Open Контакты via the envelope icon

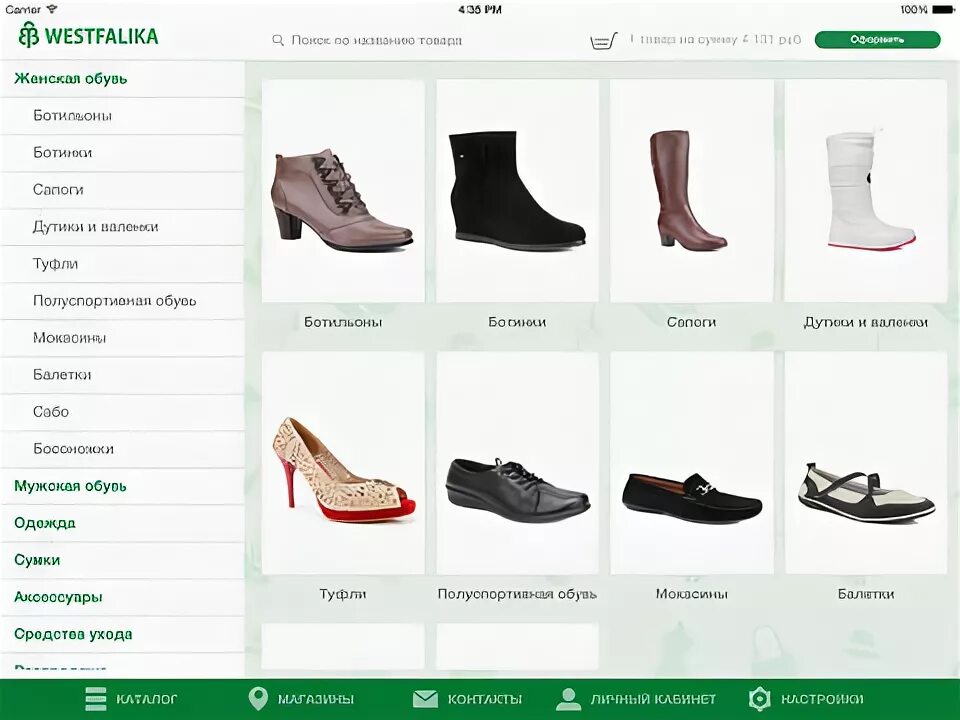[x=424, y=699]
